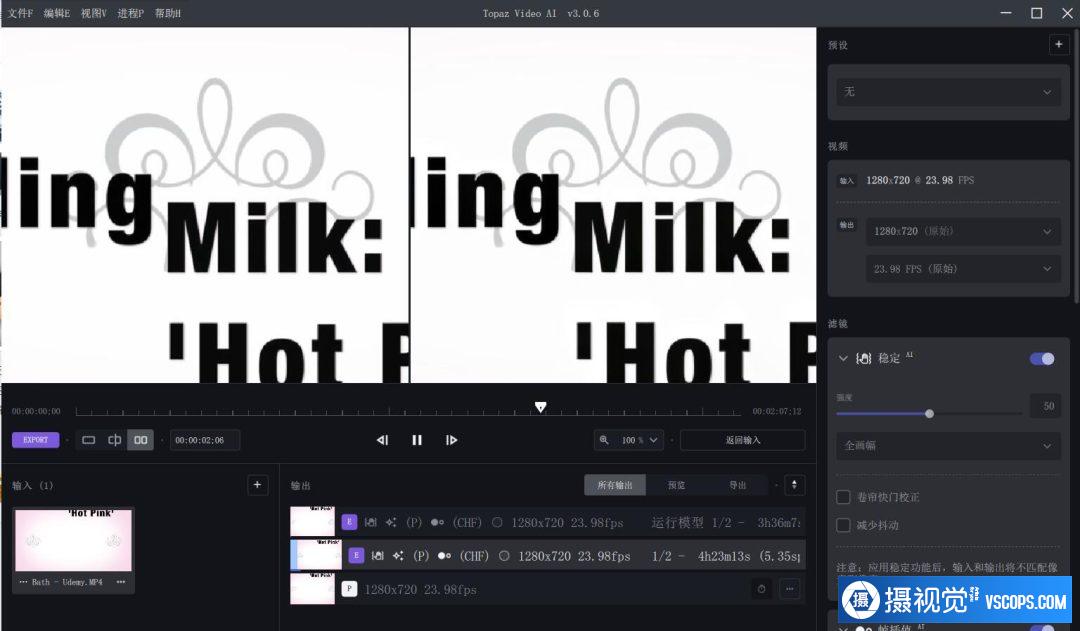Add a new preset with plus icon
The height and width of the screenshot is (631, 1080).
pyautogui.click(x=1059, y=44)
